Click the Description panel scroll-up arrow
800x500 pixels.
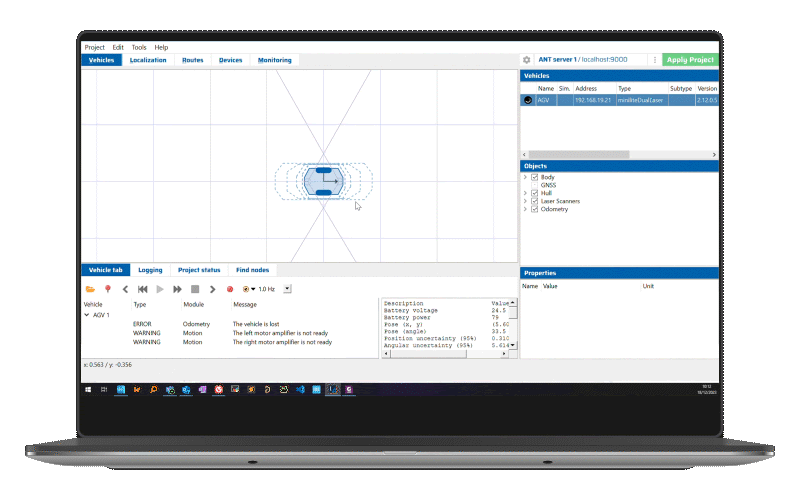pos(513,303)
